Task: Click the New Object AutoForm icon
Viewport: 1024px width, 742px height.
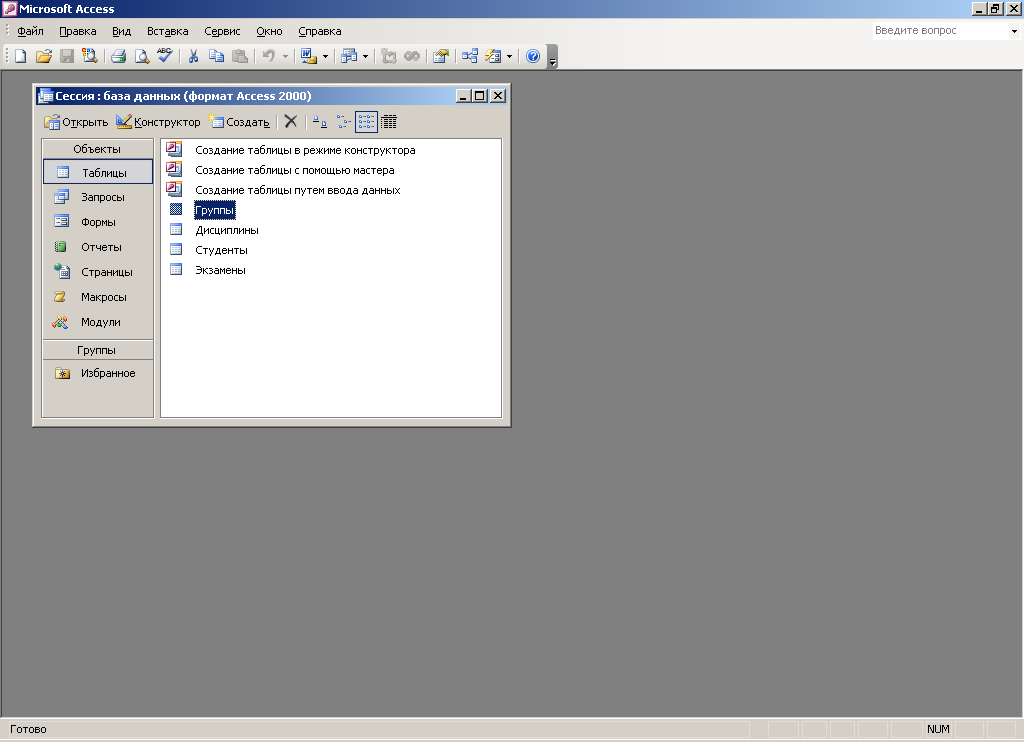Action: pyautogui.click(x=493, y=56)
